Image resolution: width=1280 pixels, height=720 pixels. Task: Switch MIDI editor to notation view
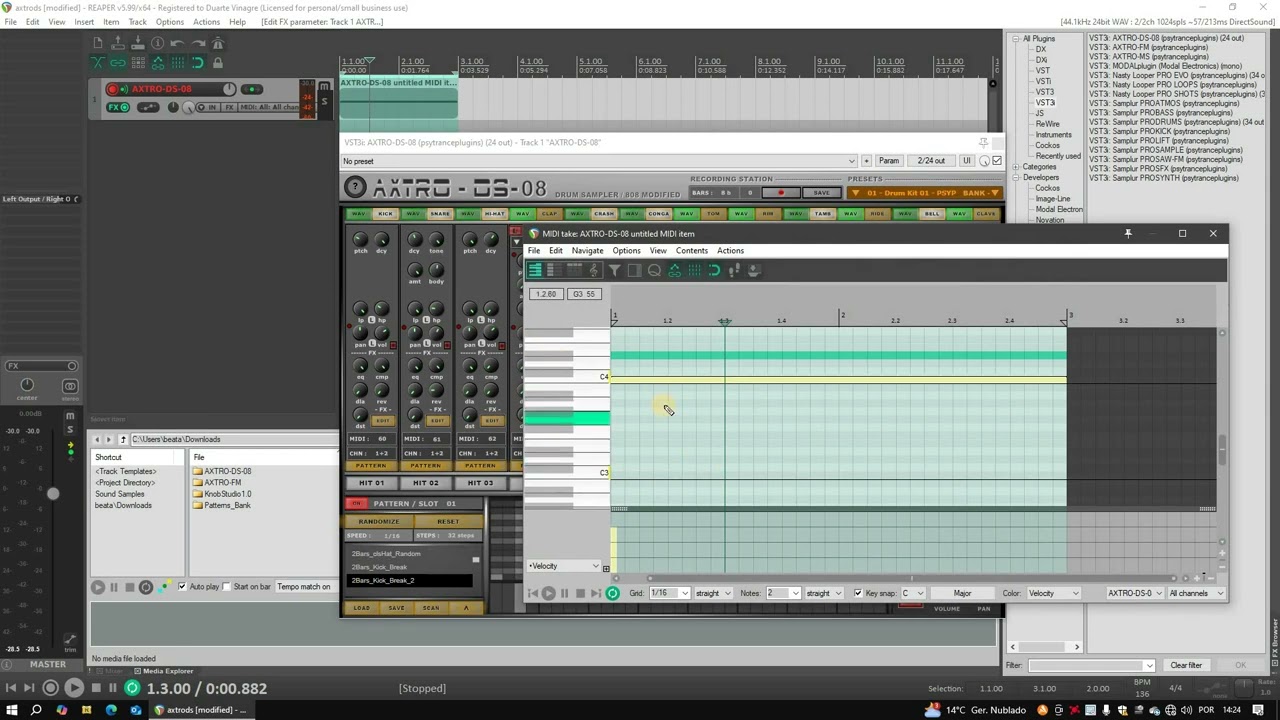click(x=594, y=270)
